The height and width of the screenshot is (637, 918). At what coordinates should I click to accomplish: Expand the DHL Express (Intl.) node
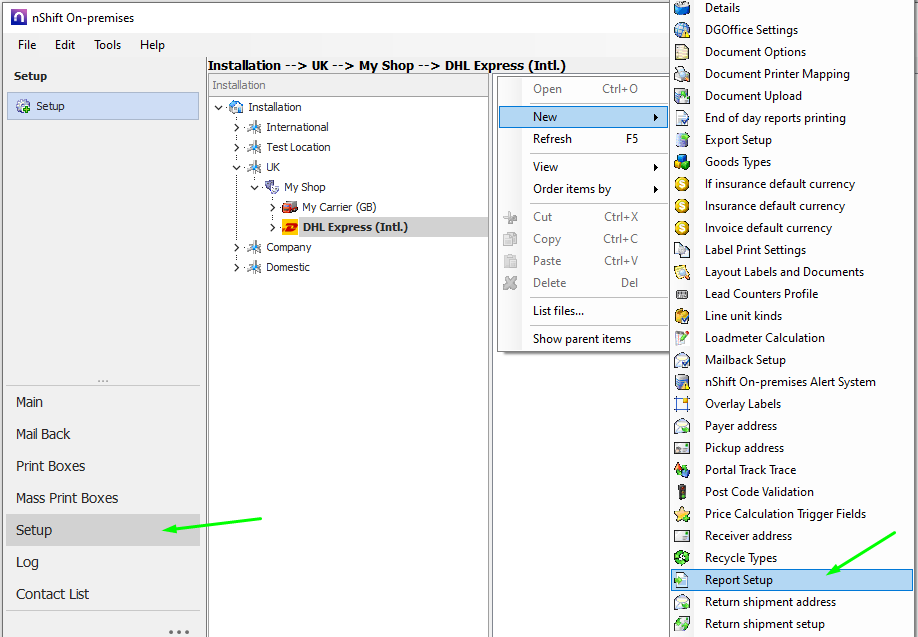click(273, 227)
